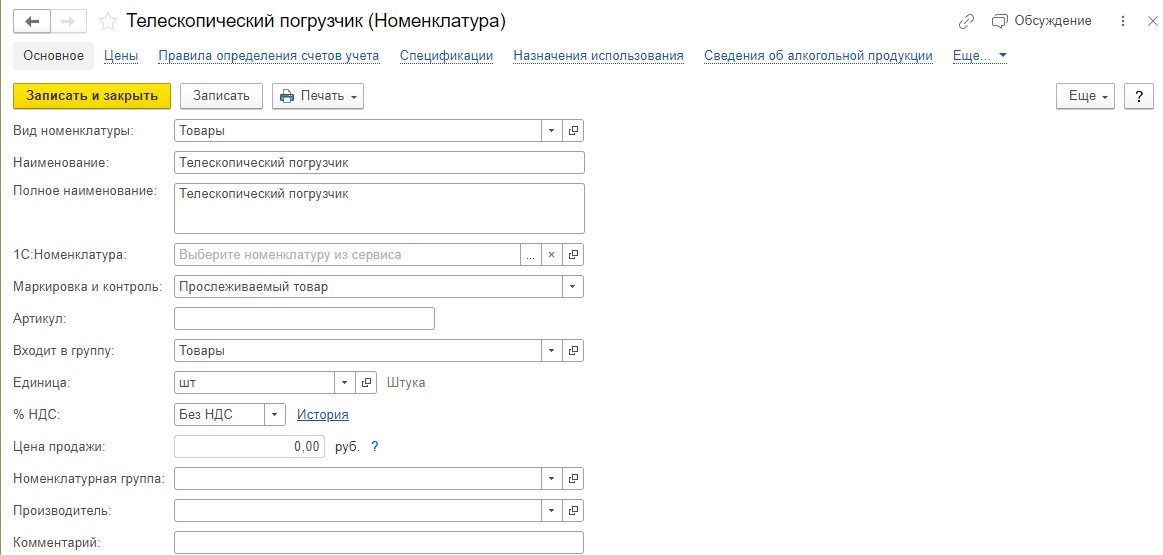Open help with the question mark button

(x=1139, y=96)
